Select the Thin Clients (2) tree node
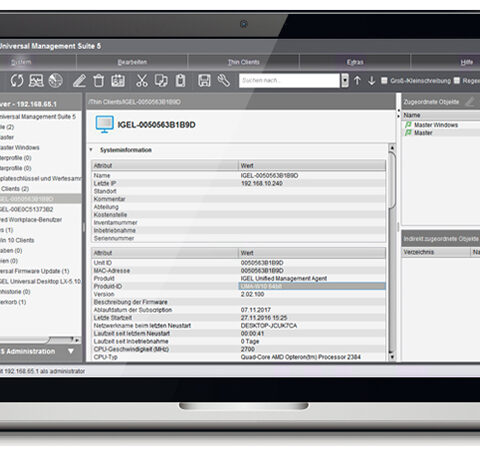This screenshot has height=457, width=480. [x=15, y=189]
